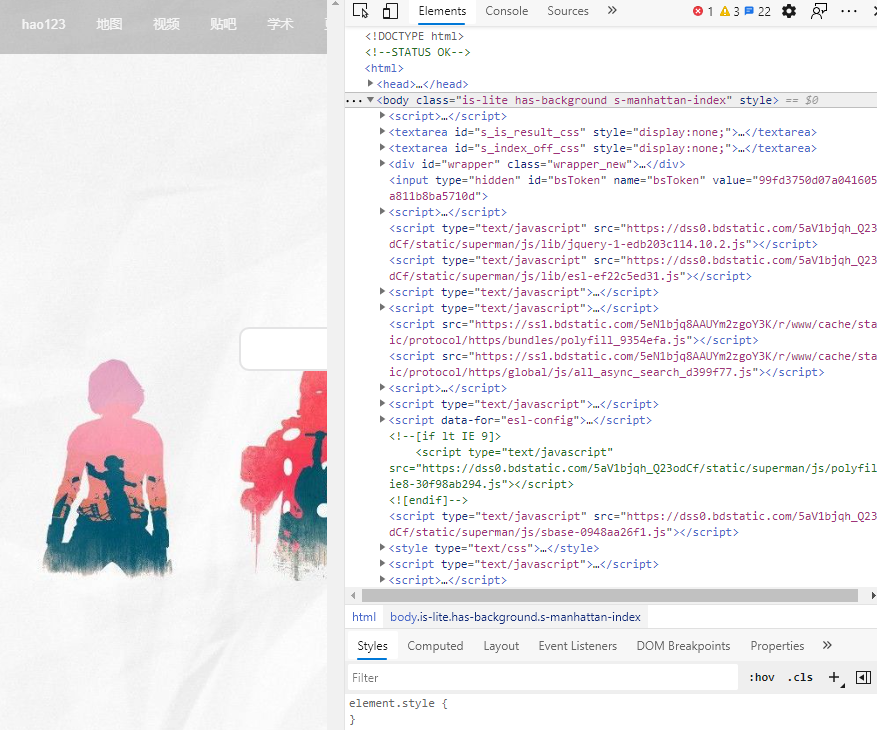
Task: Click the DOM tree horizontal scrollbar thumb
Action: tap(610, 595)
